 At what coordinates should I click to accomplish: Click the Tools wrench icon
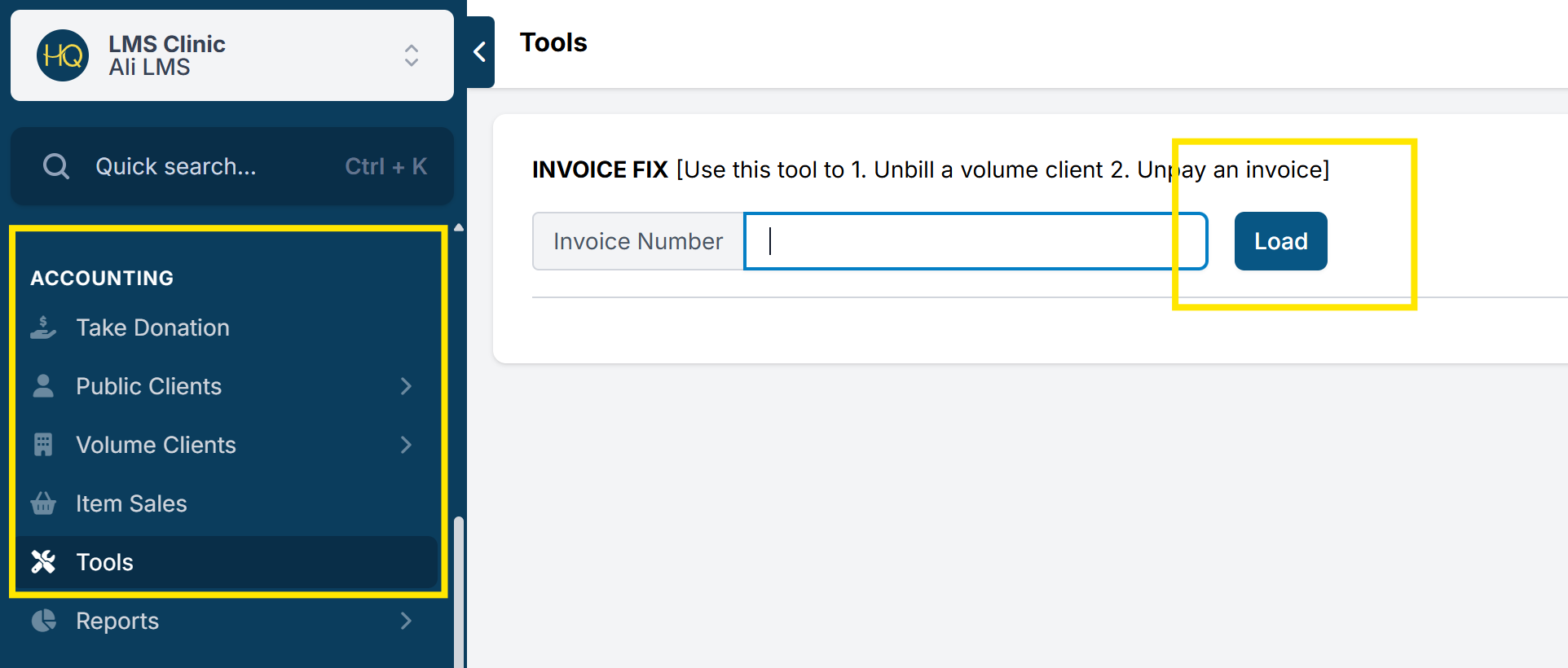pos(43,562)
